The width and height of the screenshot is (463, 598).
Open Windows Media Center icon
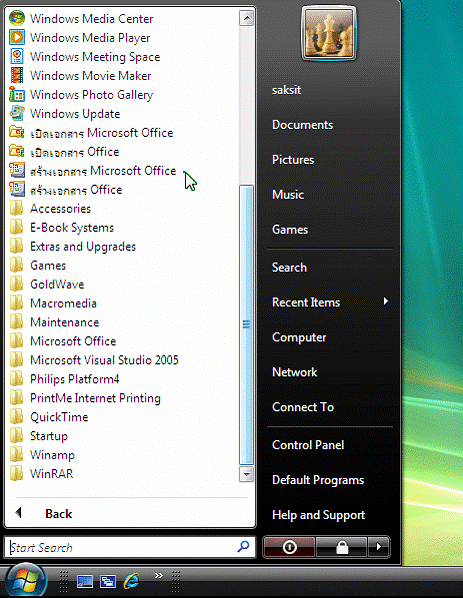17,18
